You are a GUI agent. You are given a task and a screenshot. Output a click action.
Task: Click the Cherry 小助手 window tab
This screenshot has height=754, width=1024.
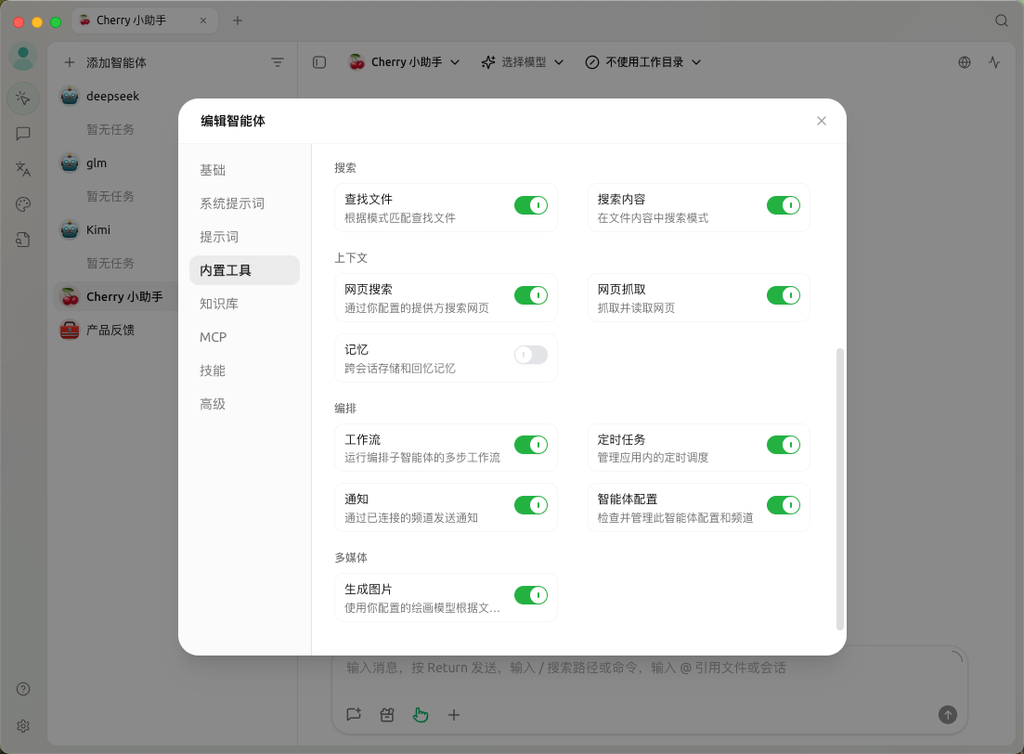(x=144, y=21)
